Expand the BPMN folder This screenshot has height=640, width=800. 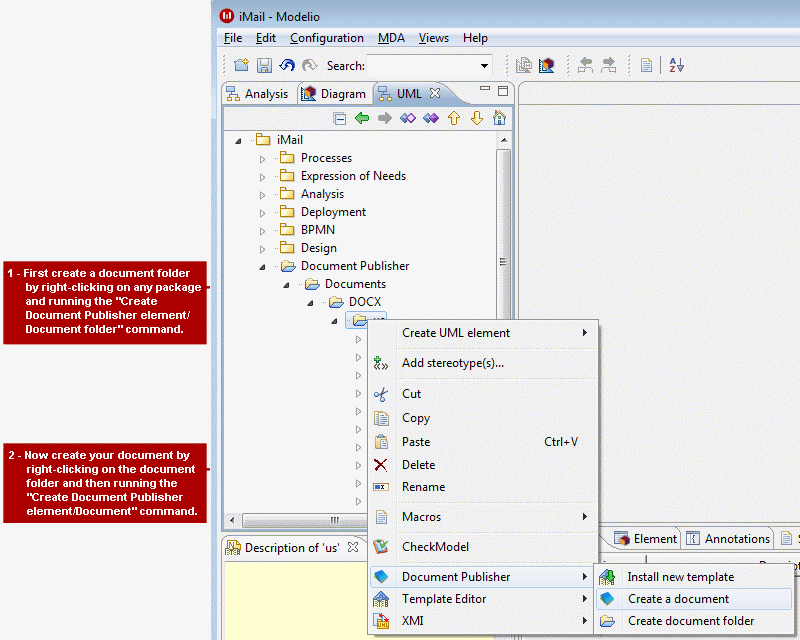262,231
